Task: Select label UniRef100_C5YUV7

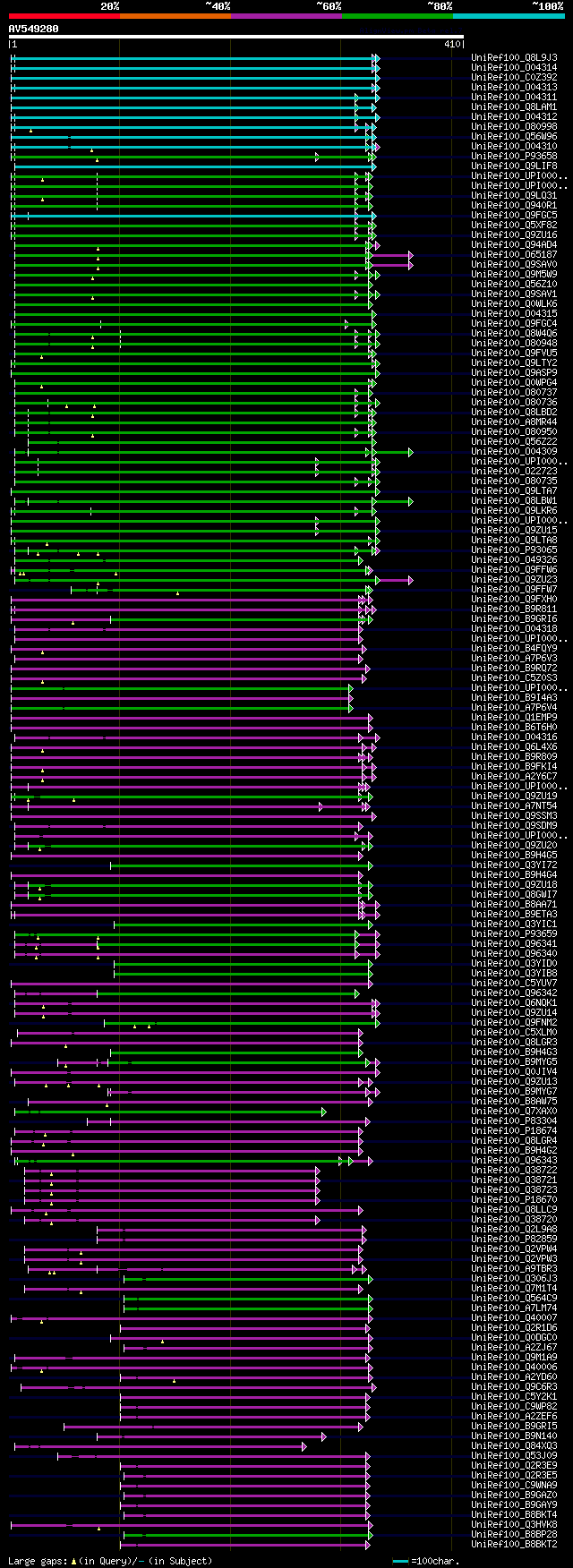Action: coord(514,983)
